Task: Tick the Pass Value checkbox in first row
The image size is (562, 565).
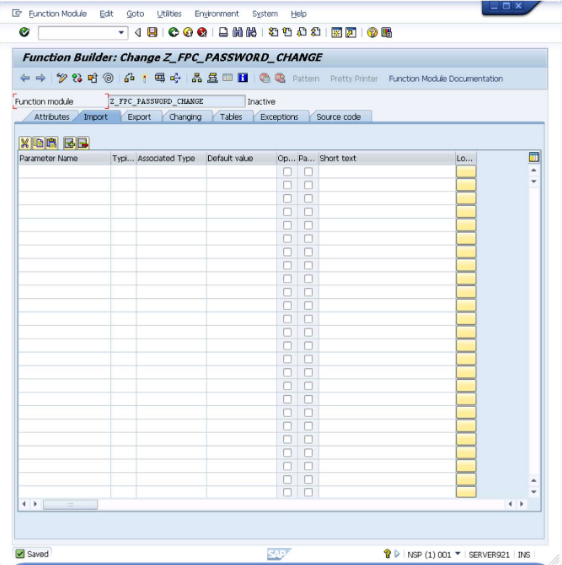Action: 308,172
